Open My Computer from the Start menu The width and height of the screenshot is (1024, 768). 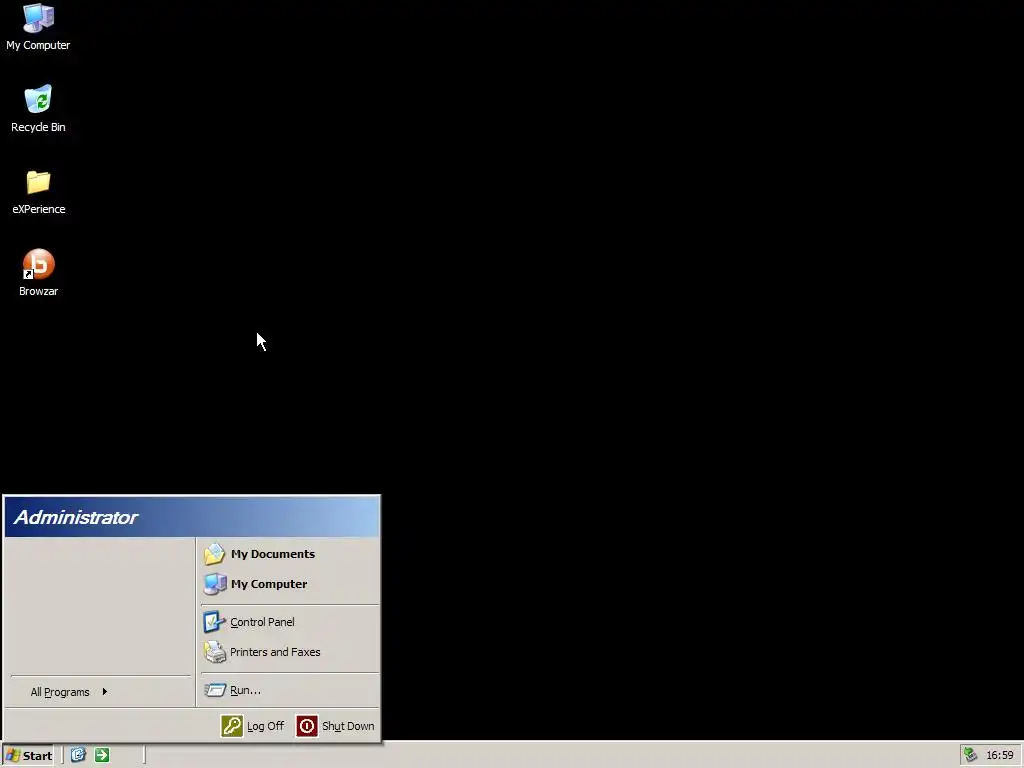tap(290, 584)
